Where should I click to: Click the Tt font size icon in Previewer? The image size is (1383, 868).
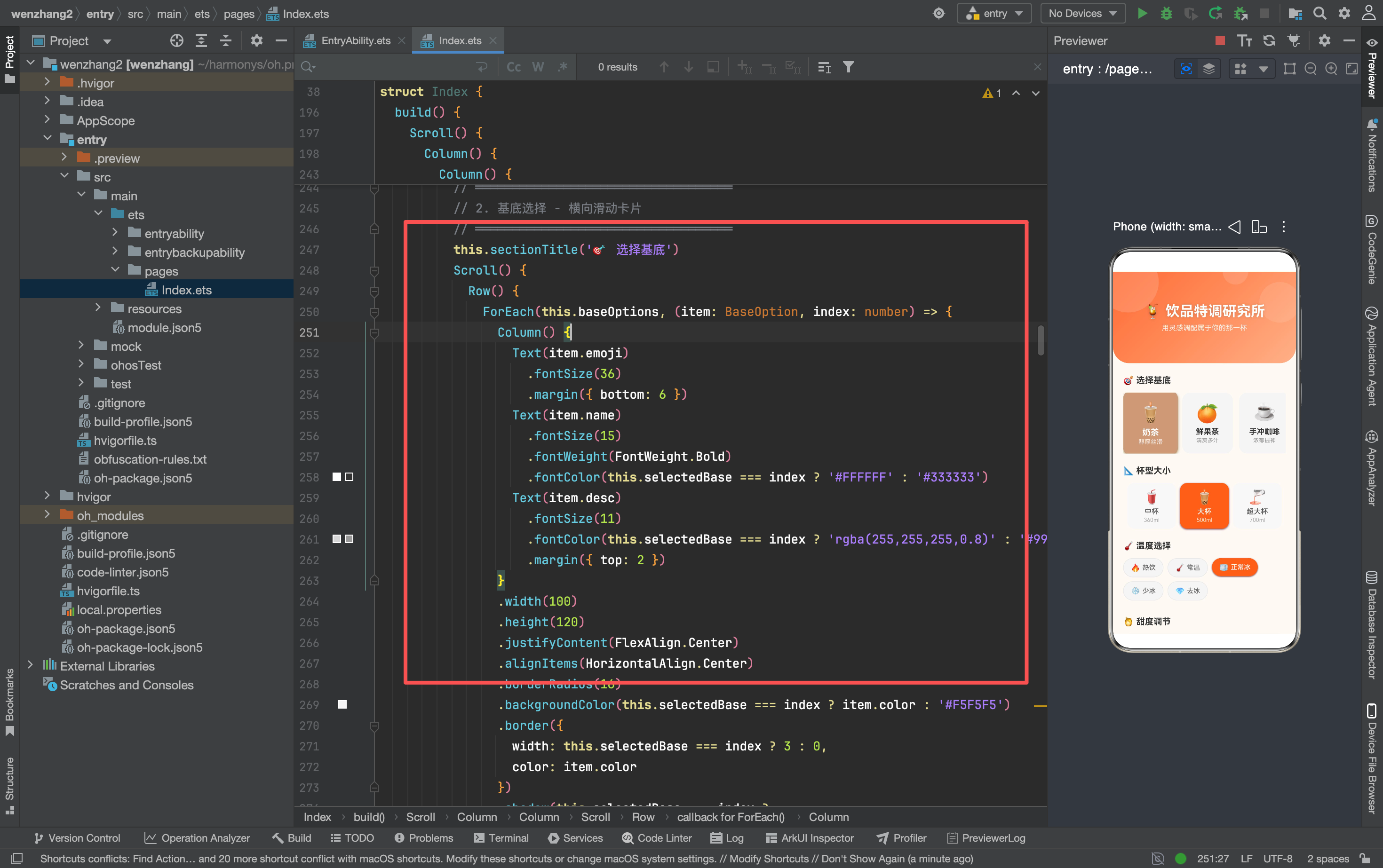click(1244, 41)
